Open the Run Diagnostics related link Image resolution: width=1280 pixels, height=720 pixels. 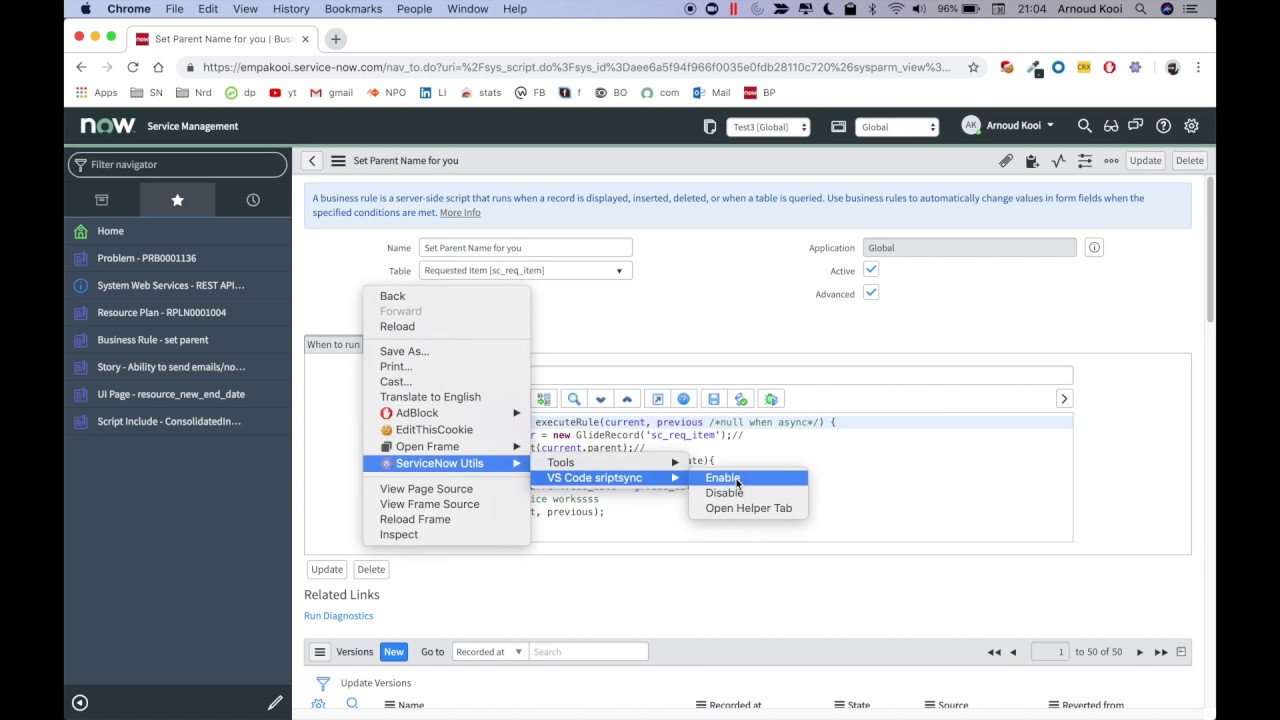pyautogui.click(x=339, y=616)
